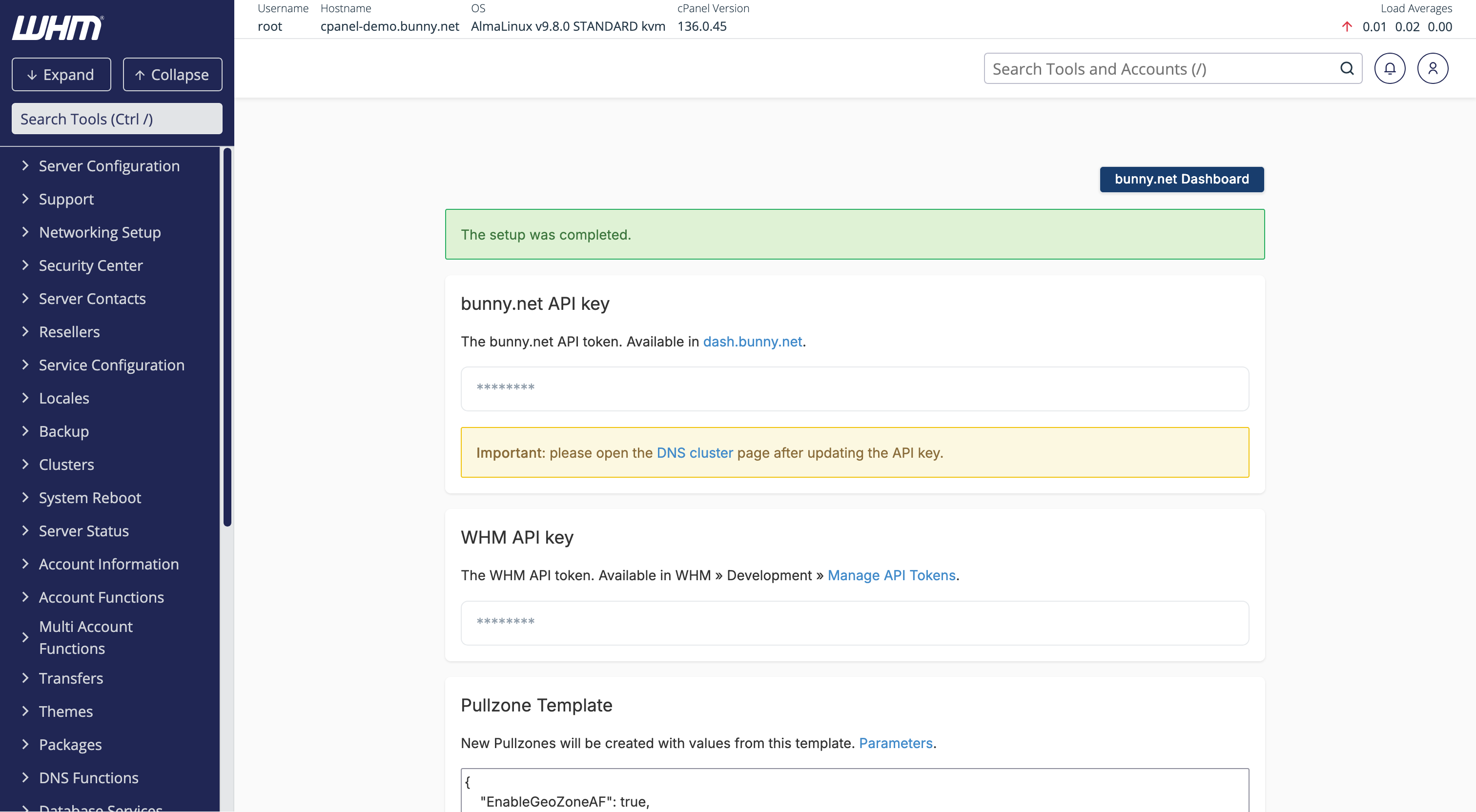The height and width of the screenshot is (812, 1476).
Task: Expand the Resellers chevron
Action: coord(25,332)
